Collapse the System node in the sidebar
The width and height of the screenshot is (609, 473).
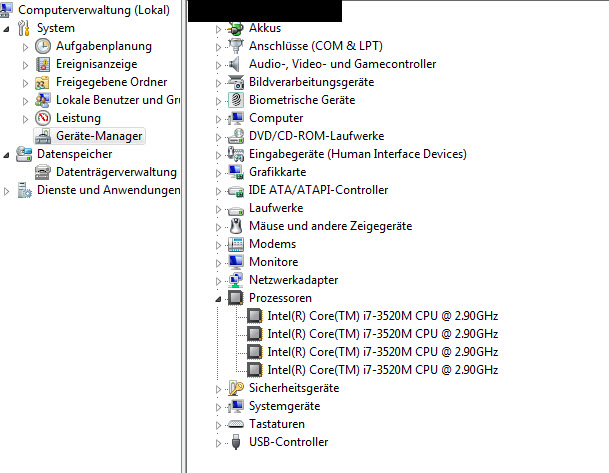tap(6, 29)
